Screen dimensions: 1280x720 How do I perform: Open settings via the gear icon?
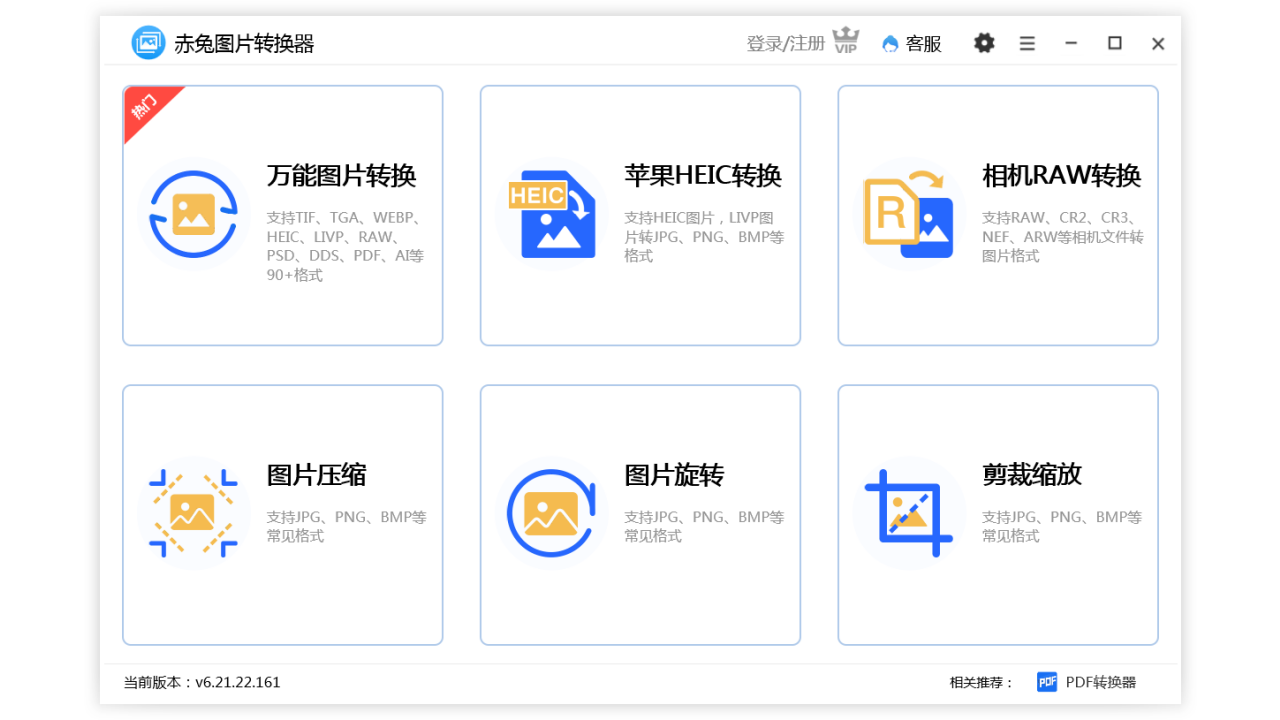984,43
